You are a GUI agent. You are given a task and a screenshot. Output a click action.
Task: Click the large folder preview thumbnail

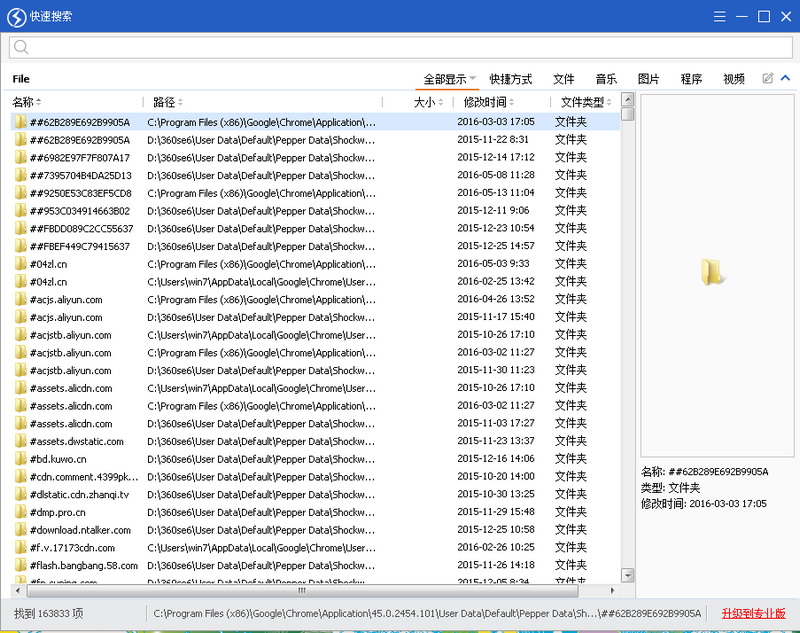point(712,272)
